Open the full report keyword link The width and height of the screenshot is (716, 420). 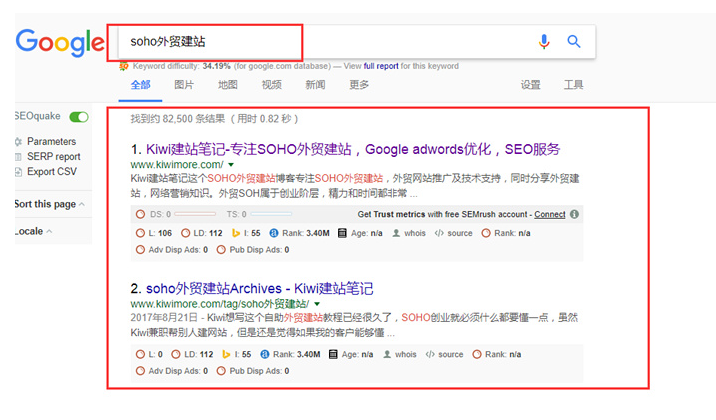(381, 66)
